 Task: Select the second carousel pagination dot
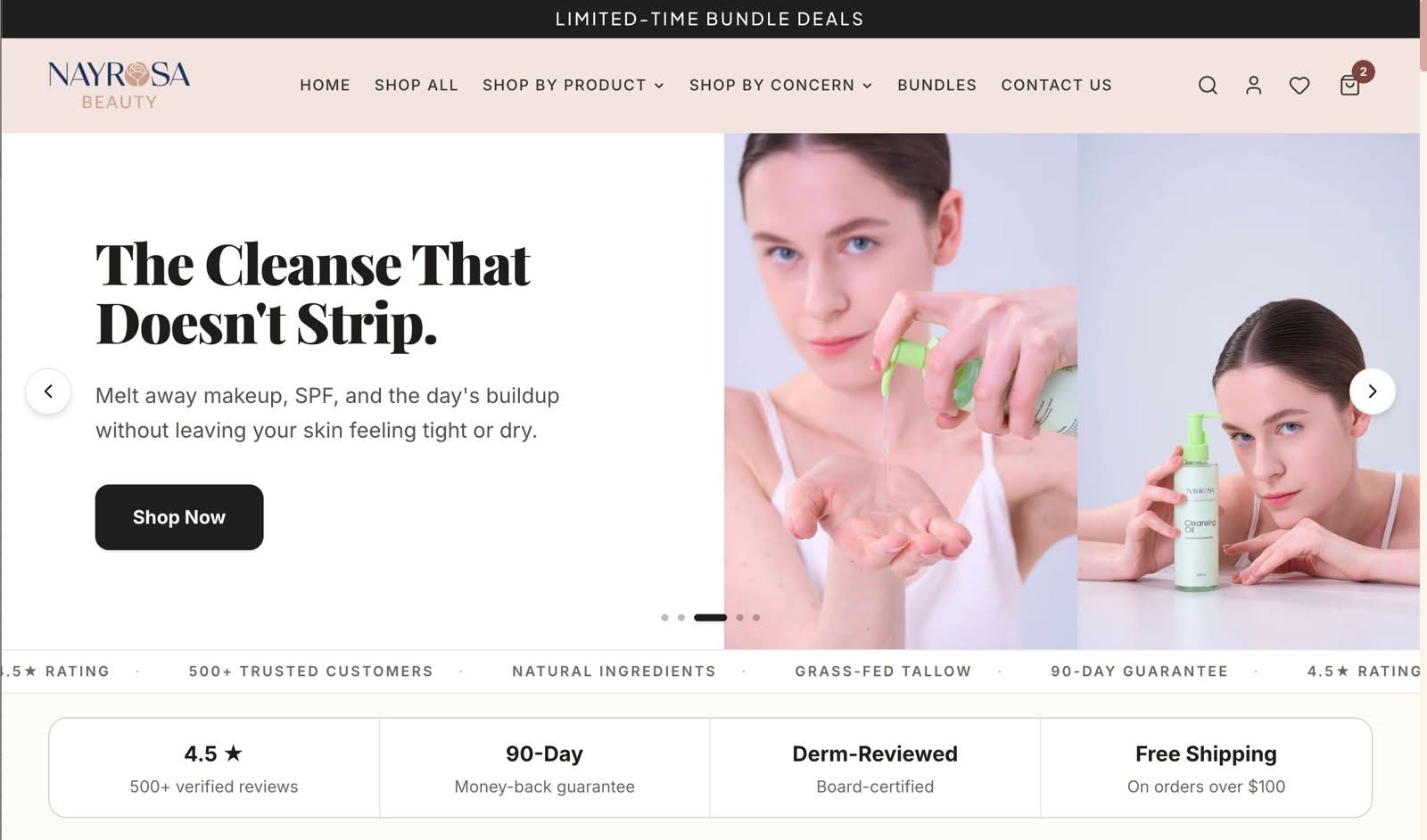click(x=681, y=617)
